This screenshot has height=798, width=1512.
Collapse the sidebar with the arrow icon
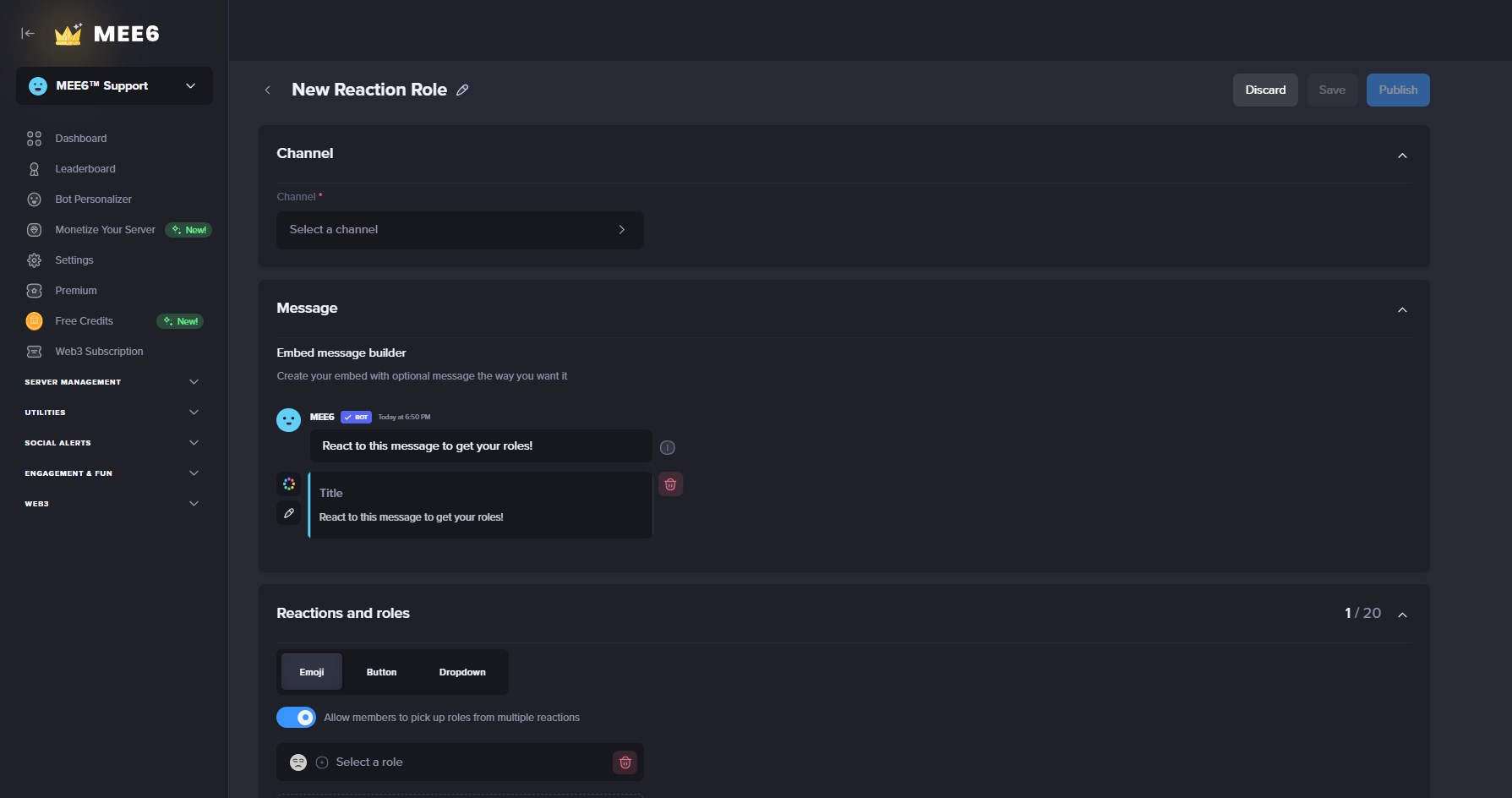pos(28,33)
